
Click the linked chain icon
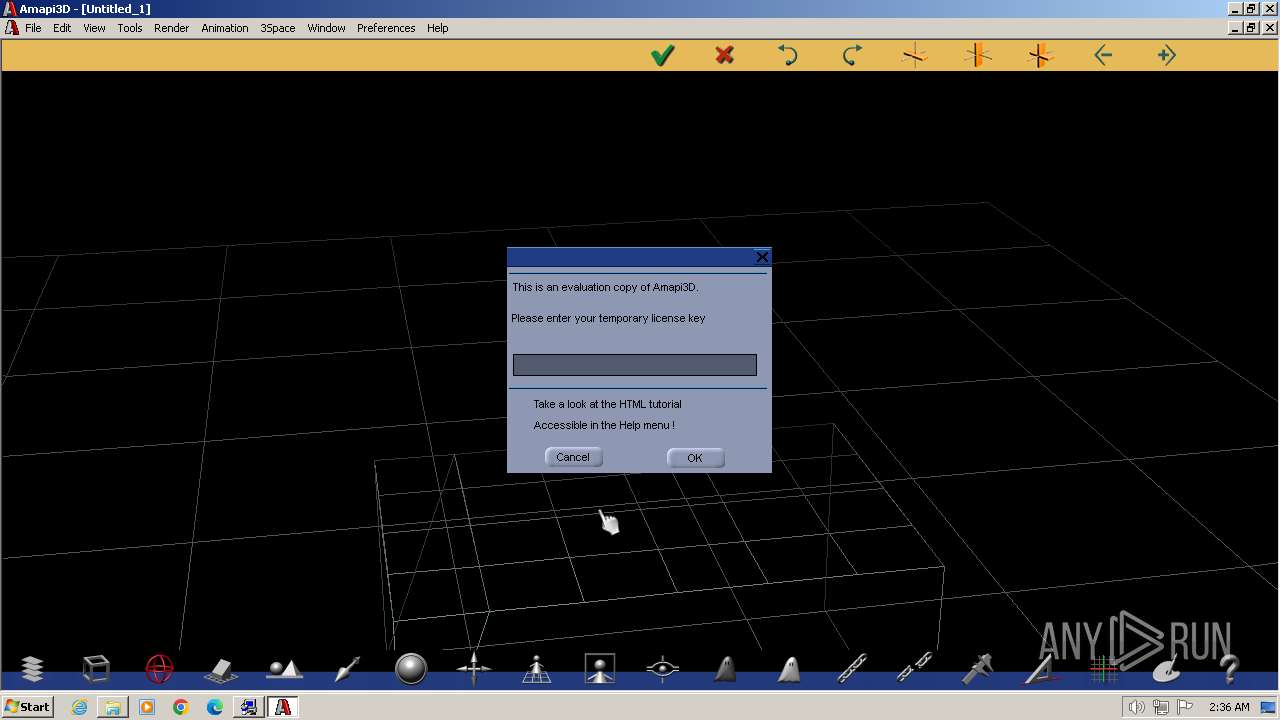(852, 668)
